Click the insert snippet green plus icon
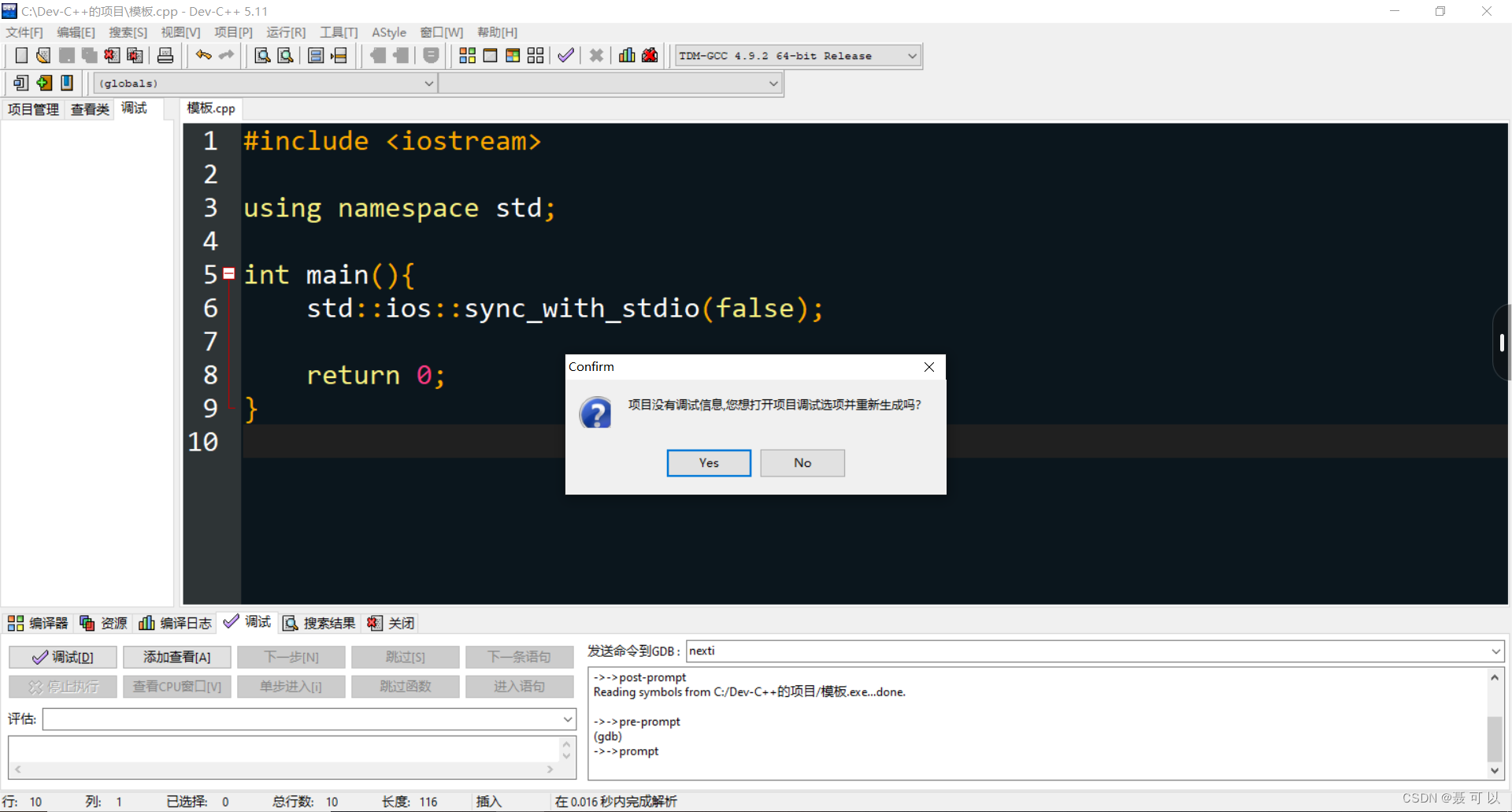1512x812 pixels. pyautogui.click(x=43, y=82)
